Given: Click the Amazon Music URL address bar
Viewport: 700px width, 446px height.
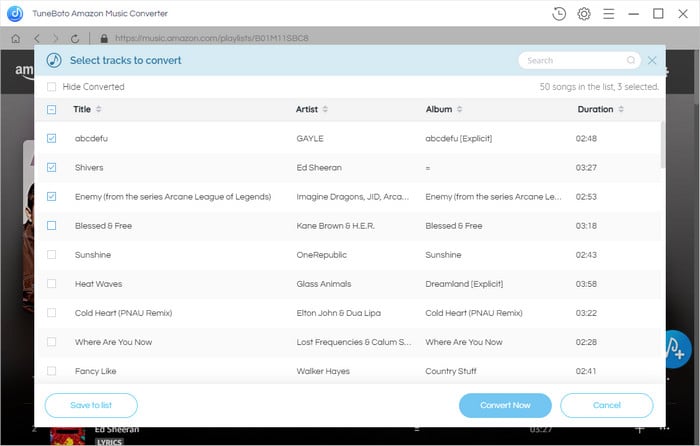Looking at the screenshot, I should click(212, 38).
